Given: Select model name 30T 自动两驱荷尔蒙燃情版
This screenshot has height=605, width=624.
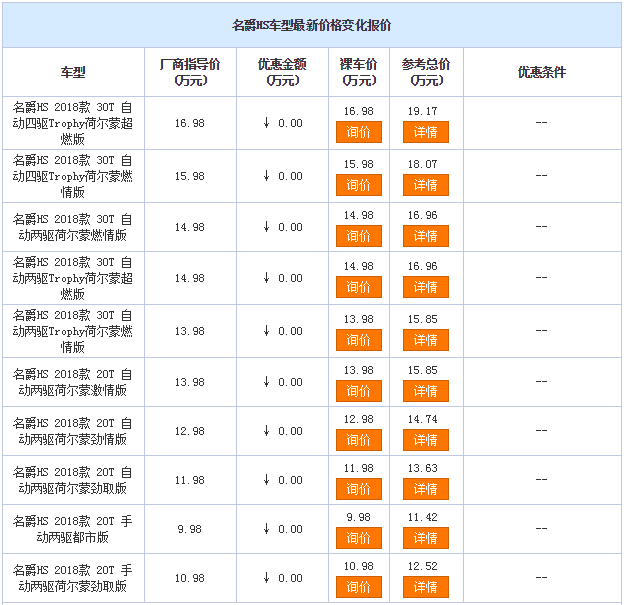Looking at the screenshot, I should click(73, 227).
